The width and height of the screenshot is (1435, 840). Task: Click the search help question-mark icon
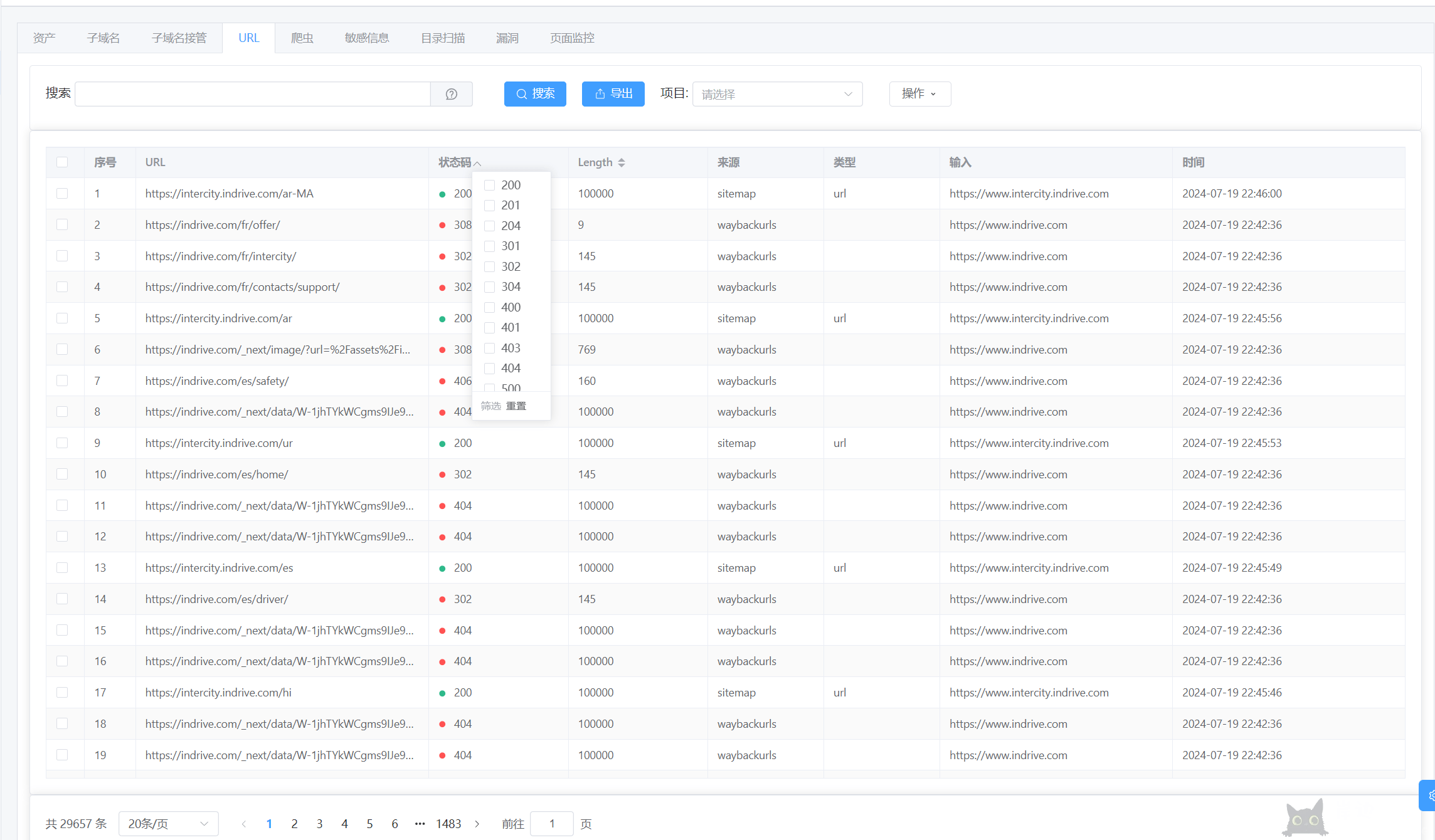coord(451,94)
